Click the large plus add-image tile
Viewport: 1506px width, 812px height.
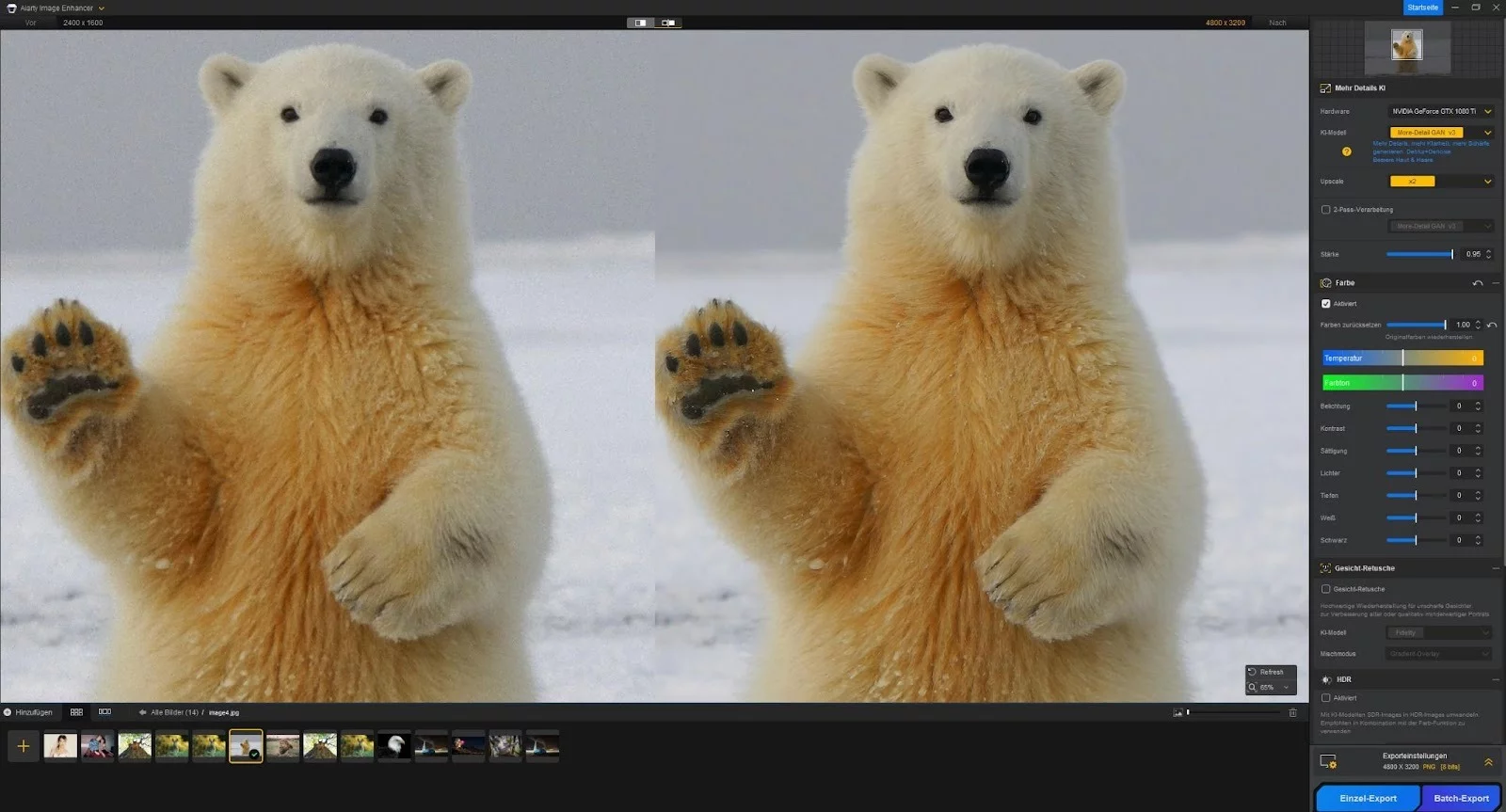pyautogui.click(x=24, y=746)
